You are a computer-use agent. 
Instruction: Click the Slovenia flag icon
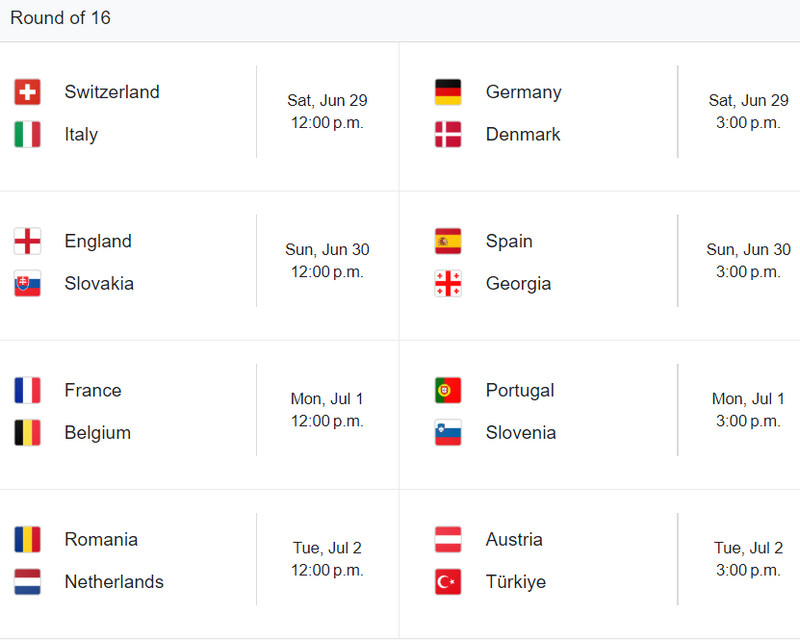coord(448,433)
